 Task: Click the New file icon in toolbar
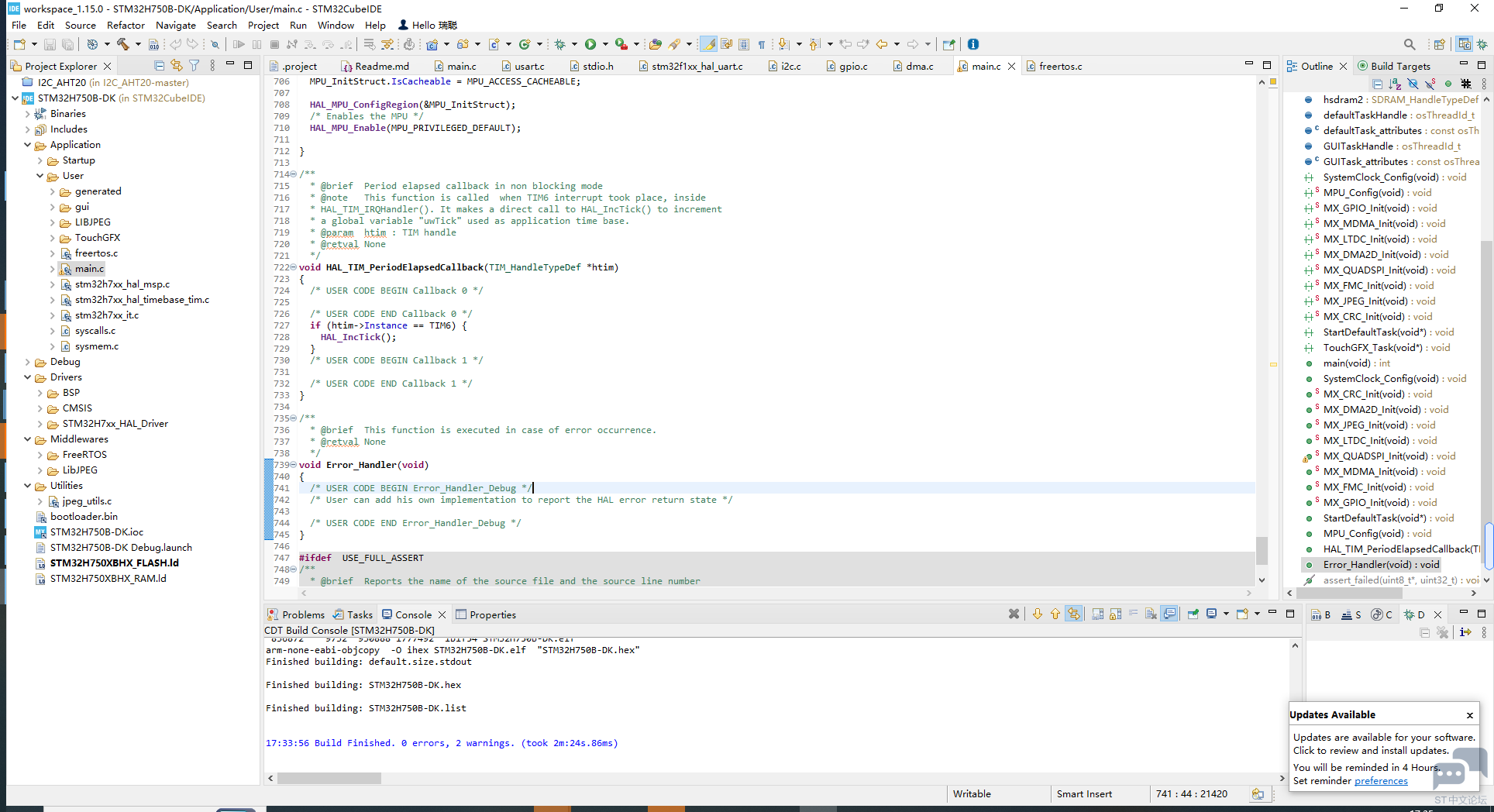tap(19, 44)
